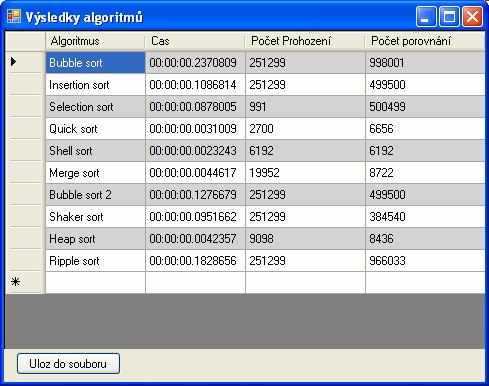489x386 pixels.
Task: Select the Heap sort row header
Action: tap(25, 239)
